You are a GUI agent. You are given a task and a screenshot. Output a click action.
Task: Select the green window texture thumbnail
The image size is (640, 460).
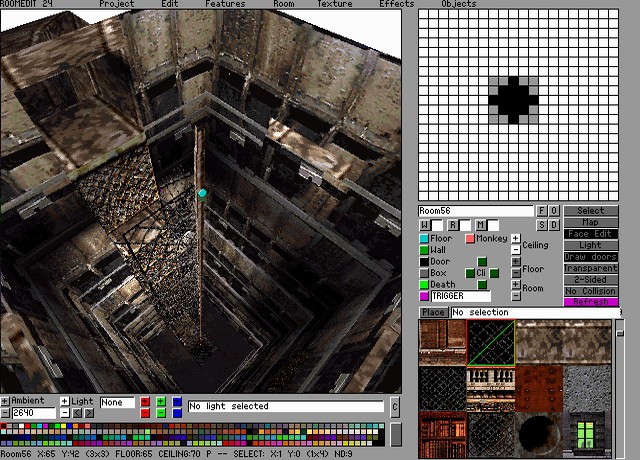point(587,432)
